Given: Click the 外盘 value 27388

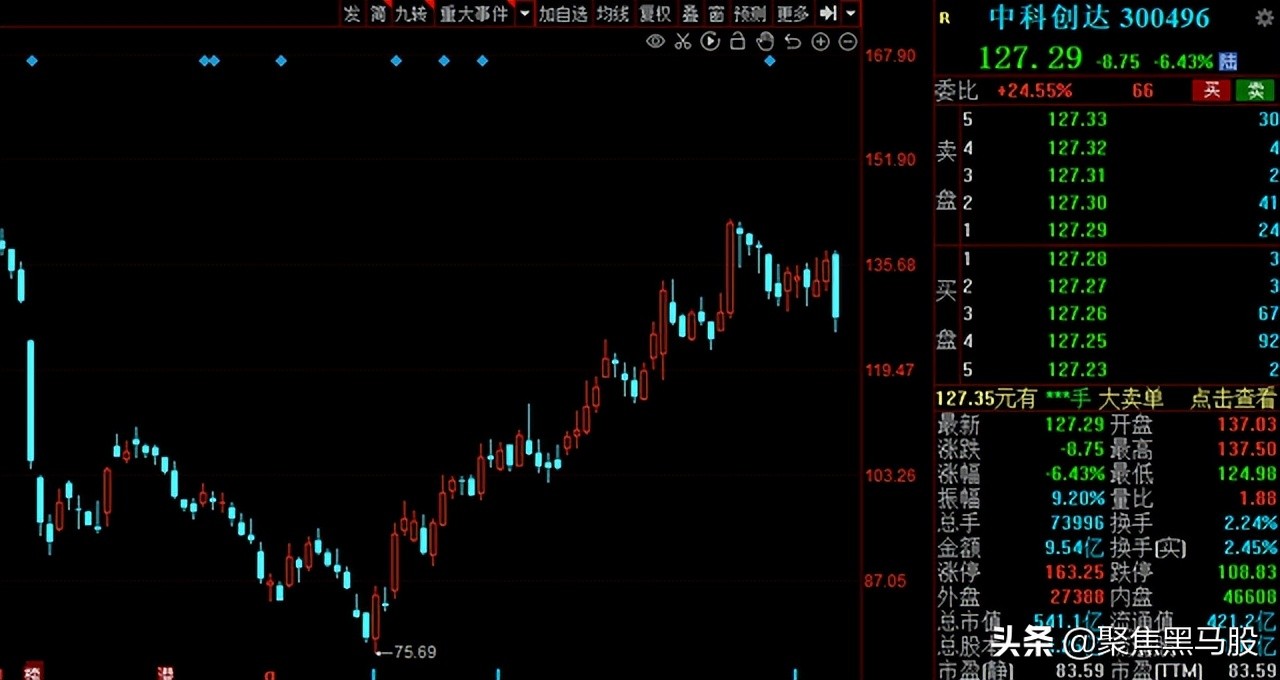Looking at the screenshot, I should (1076, 597).
